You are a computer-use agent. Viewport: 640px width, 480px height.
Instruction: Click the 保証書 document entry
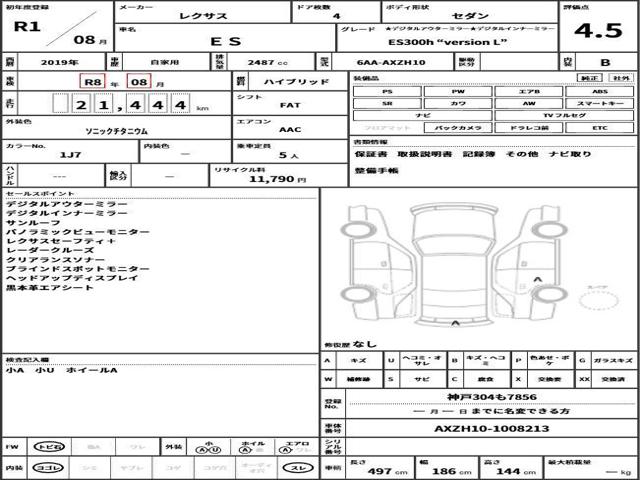pos(371,154)
